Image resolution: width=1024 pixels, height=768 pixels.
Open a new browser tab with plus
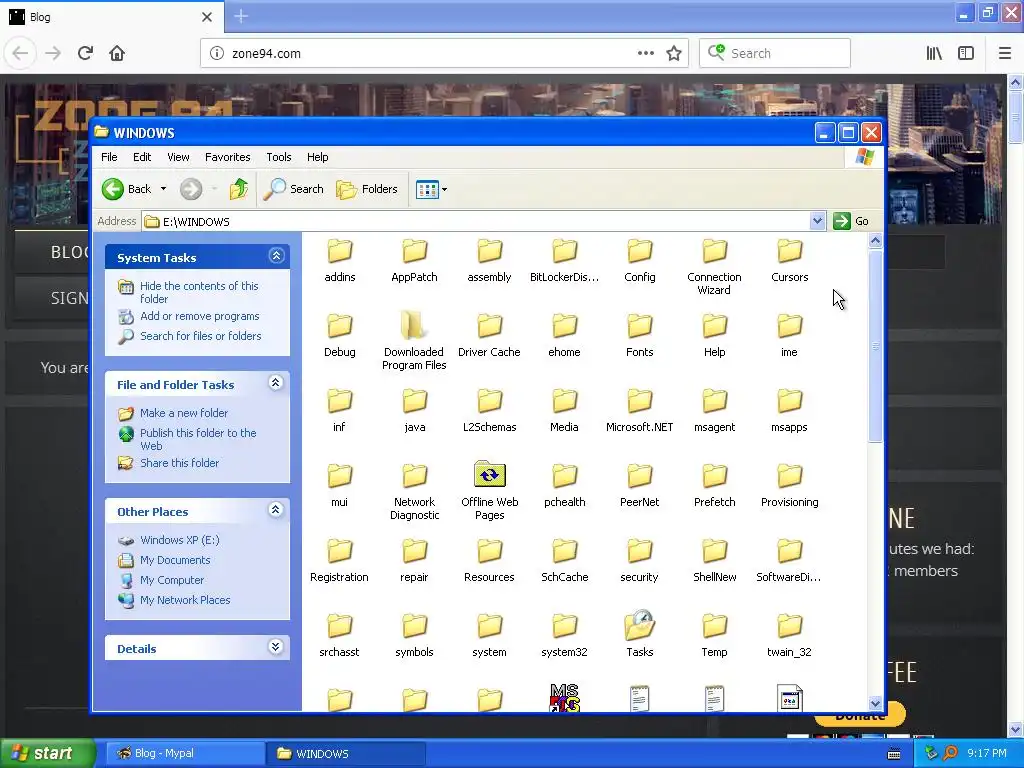pos(241,16)
